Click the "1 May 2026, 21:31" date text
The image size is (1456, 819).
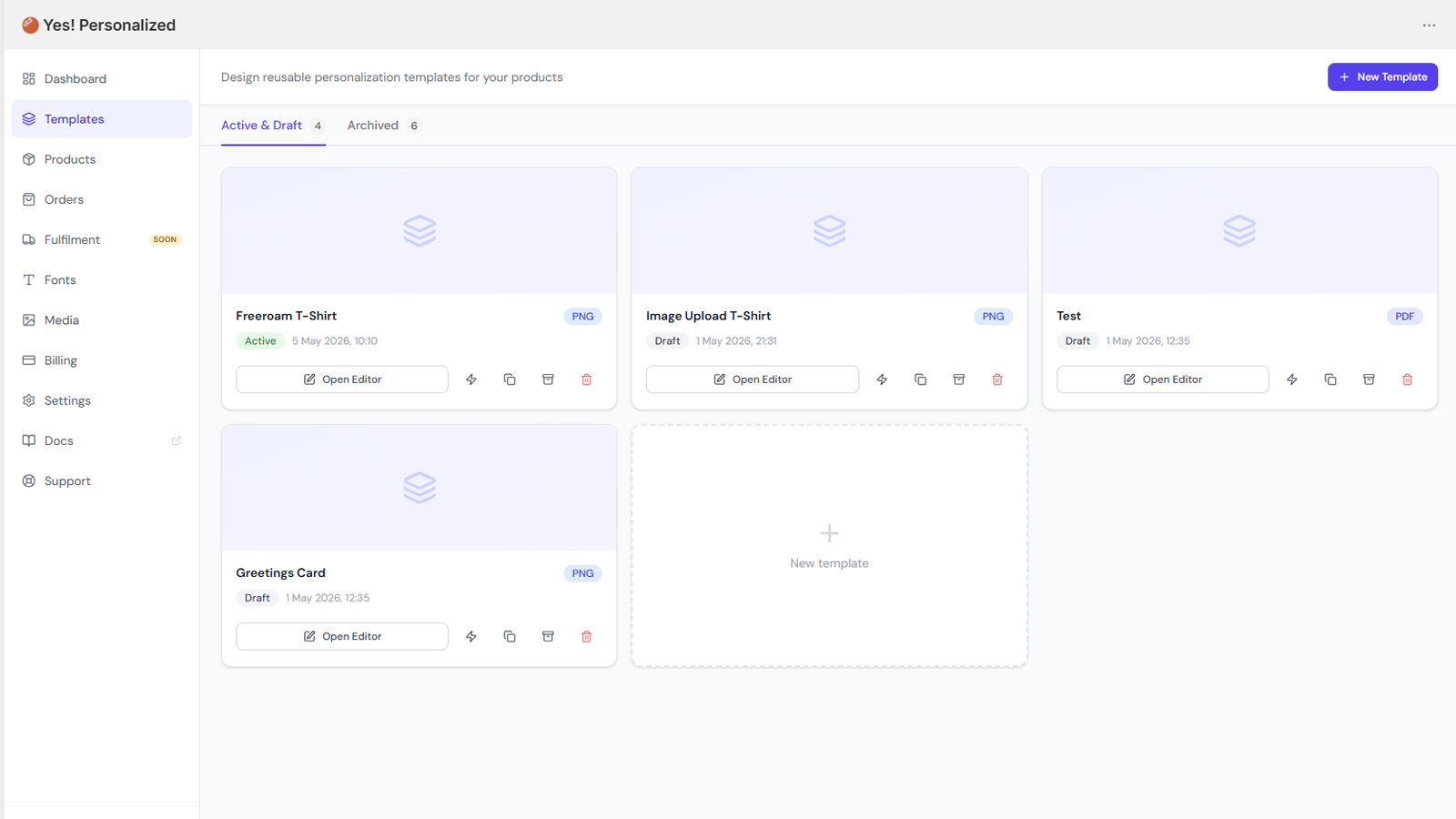point(736,341)
